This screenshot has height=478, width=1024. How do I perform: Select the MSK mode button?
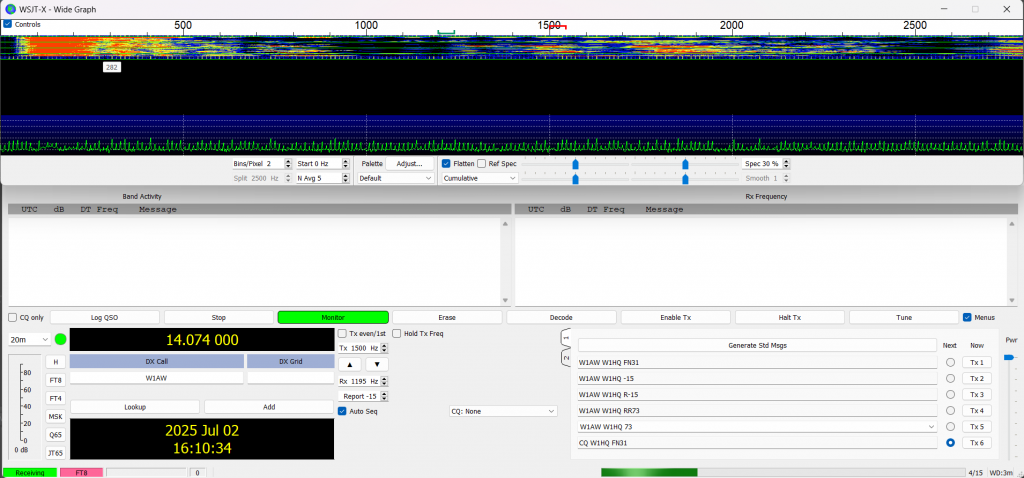(56, 416)
